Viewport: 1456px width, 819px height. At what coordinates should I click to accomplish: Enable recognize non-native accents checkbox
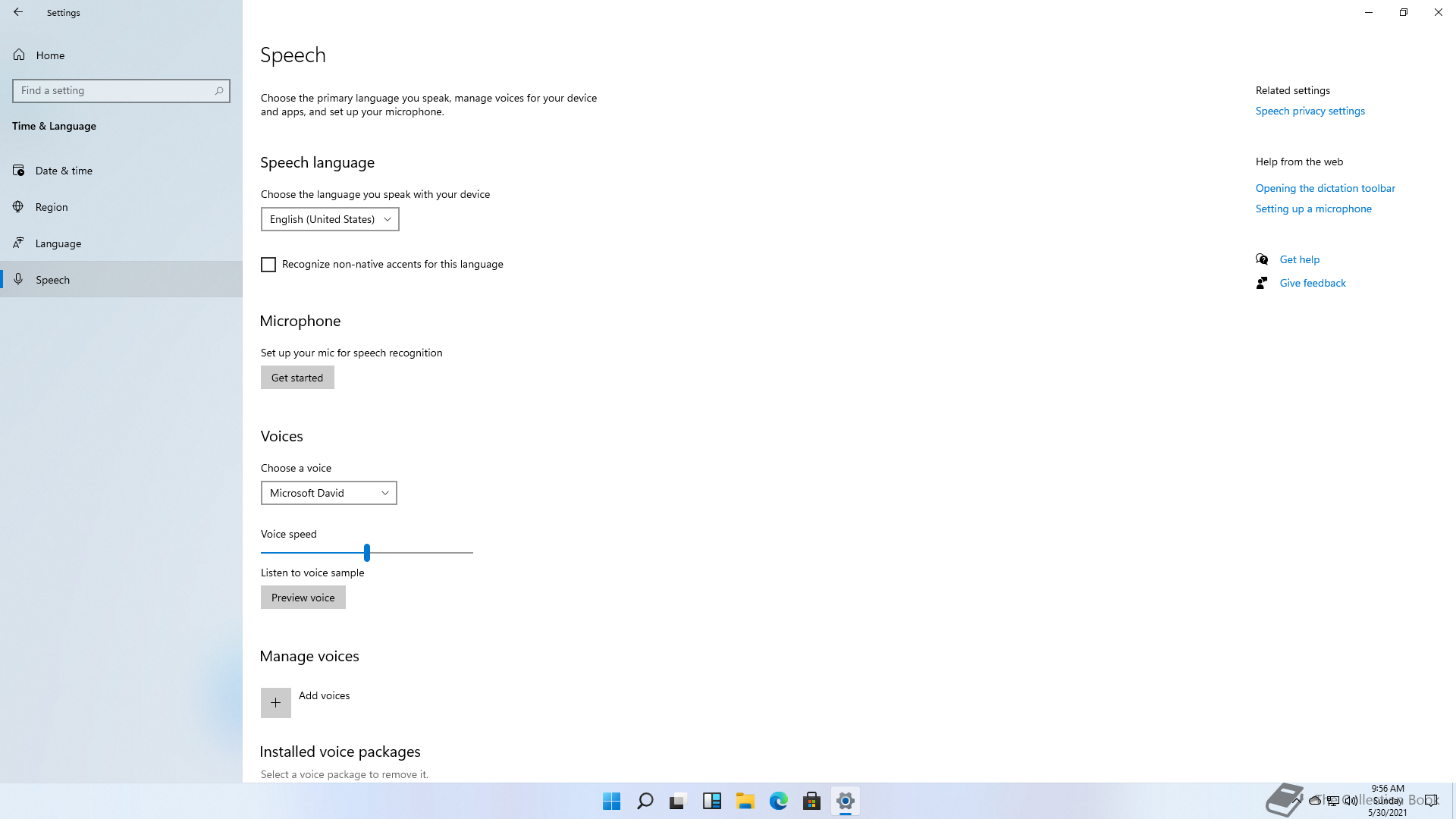(268, 265)
